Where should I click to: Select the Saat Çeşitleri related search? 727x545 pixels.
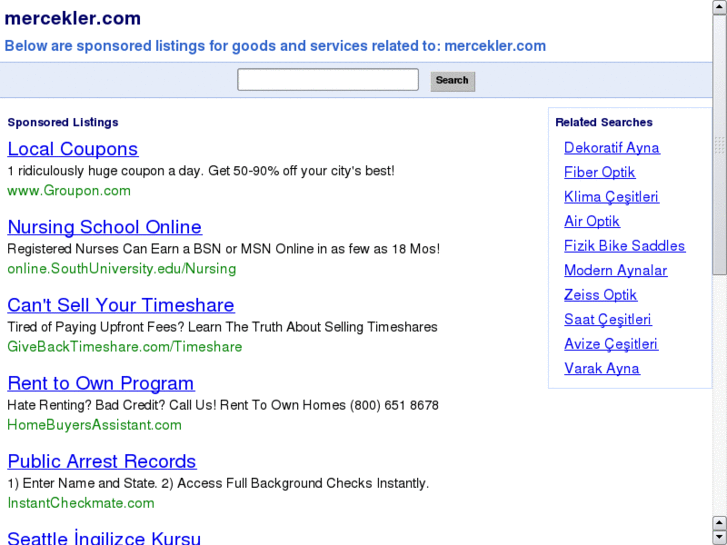608,320
